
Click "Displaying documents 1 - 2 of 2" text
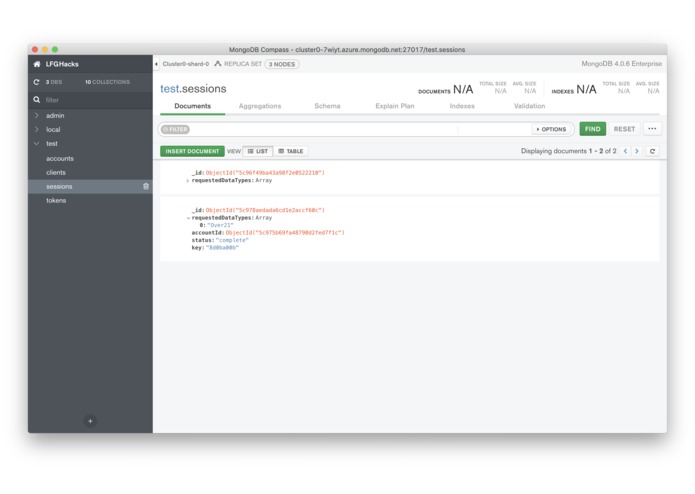[568, 151]
